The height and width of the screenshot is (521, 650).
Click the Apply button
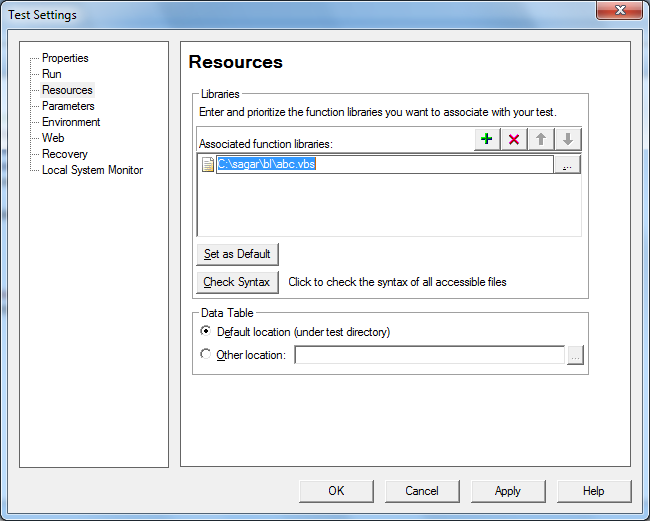508,491
